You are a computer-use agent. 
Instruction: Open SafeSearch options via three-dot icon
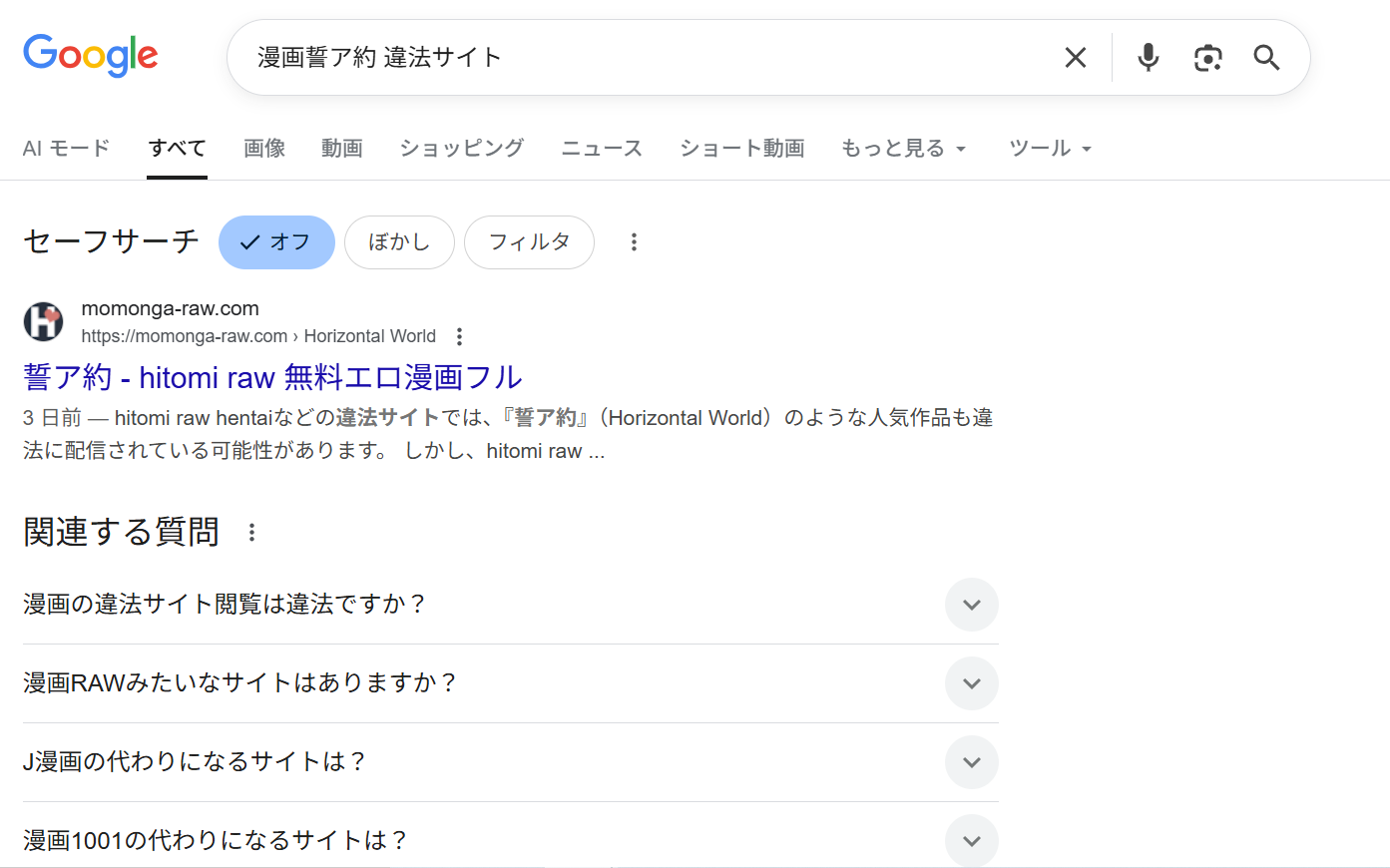coord(634,241)
